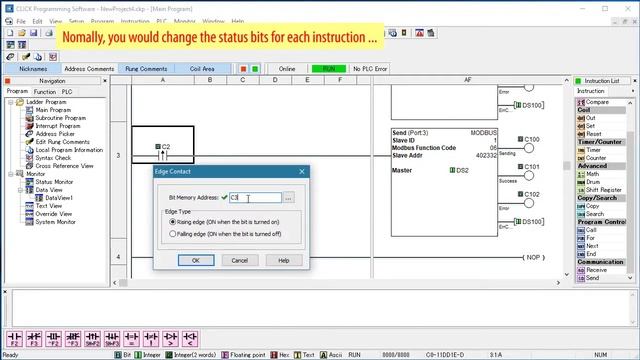
Task: Click the red Stop PLC button
Action: pyautogui.click(x=243, y=69)
